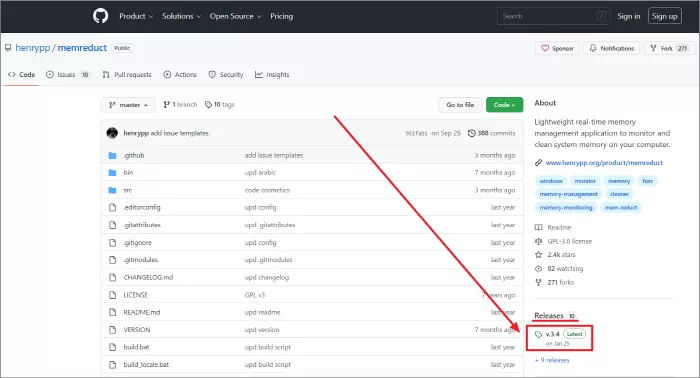
Task: Open the Notifications bell button
Action: click(612, 48)
